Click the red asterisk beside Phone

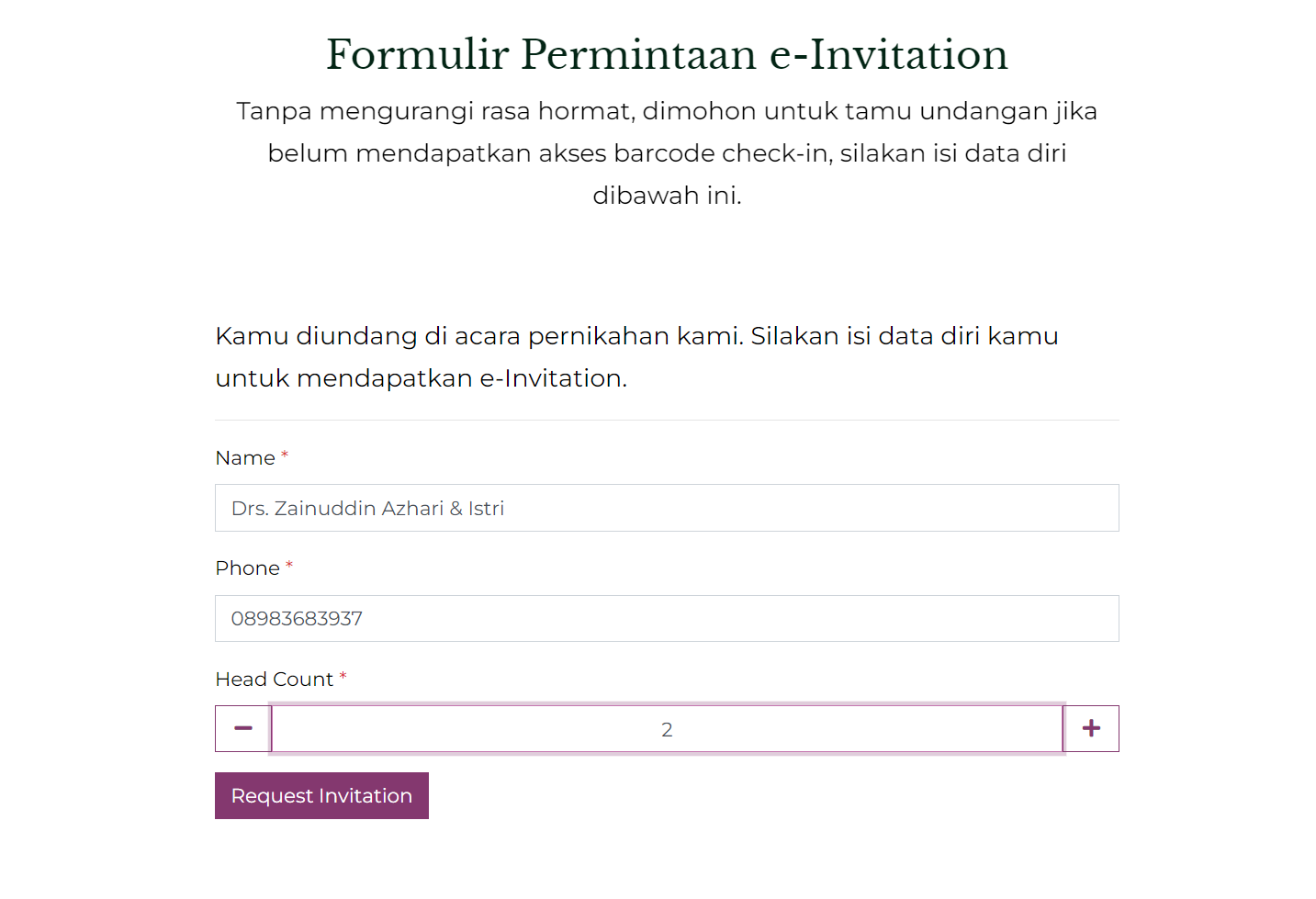point(289,565)
